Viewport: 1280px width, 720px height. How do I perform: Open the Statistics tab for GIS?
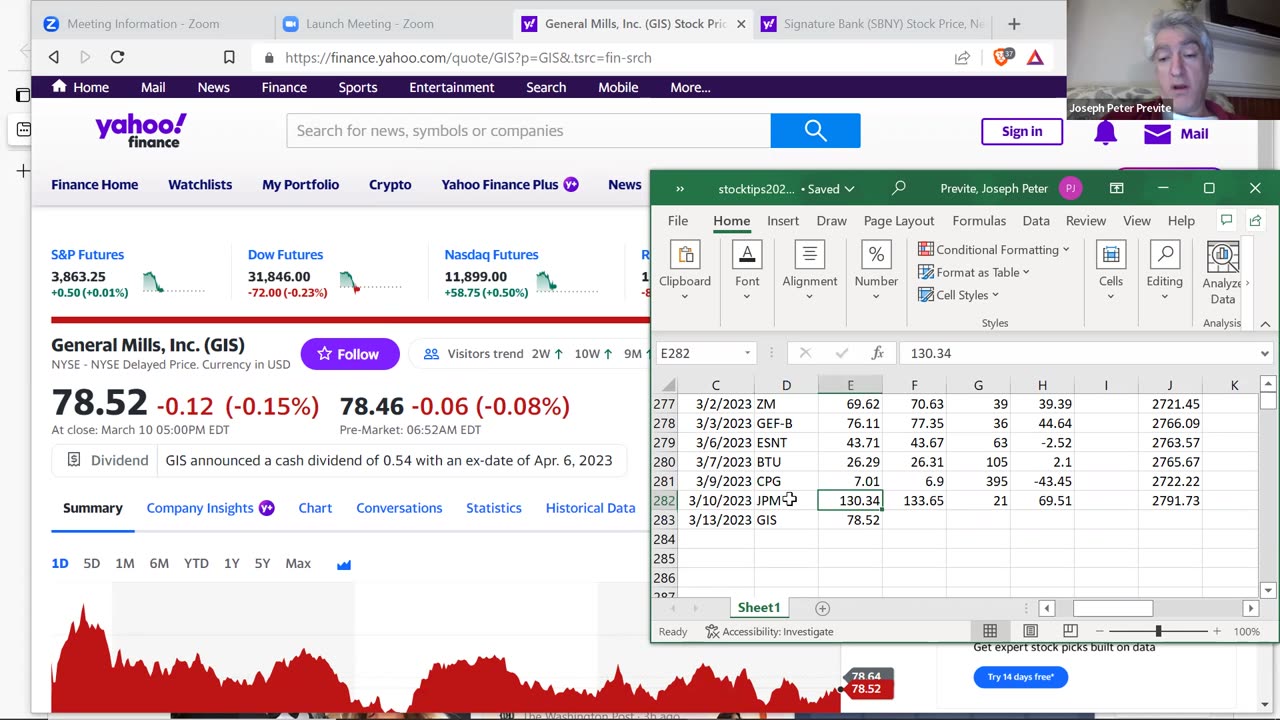pos(494,508)
